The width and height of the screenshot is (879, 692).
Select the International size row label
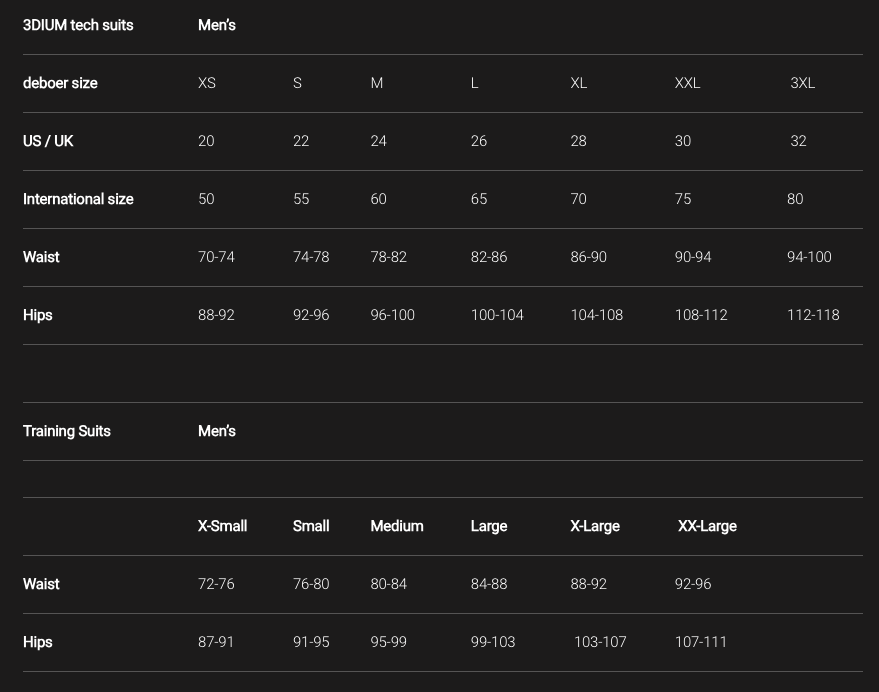[78, 199]
